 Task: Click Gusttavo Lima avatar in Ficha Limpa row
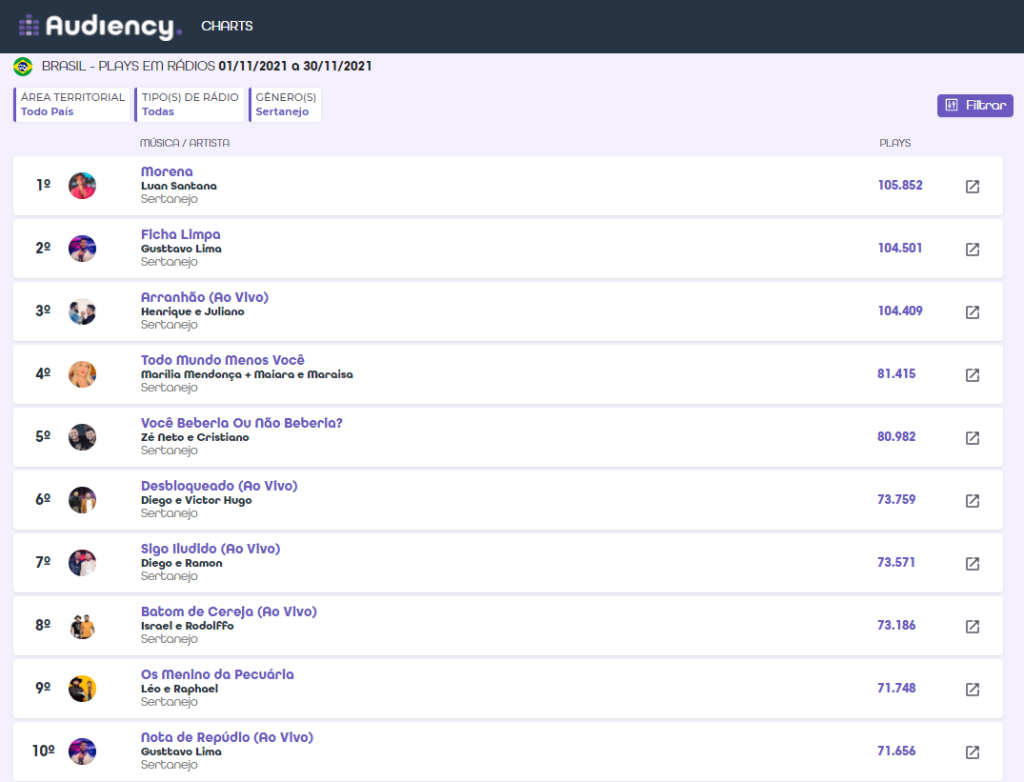click(x=82, y=248)
